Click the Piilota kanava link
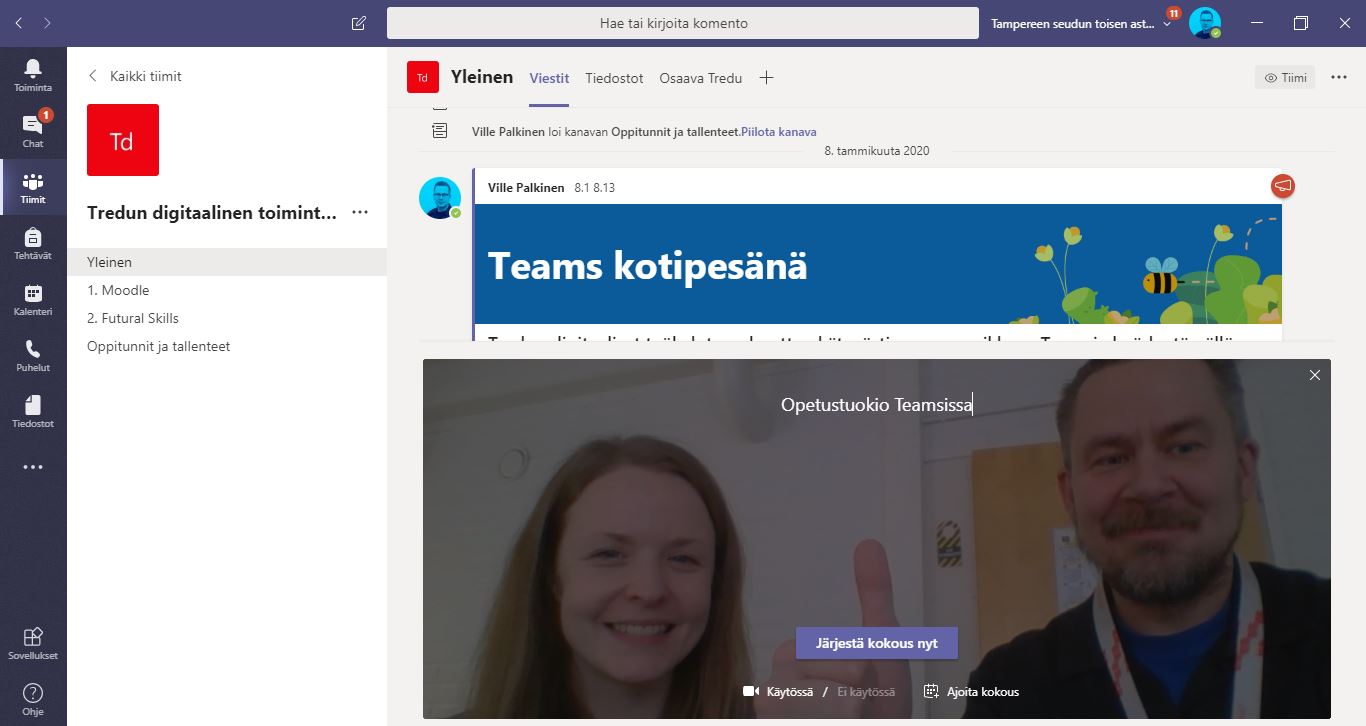This screenshot has width=1366, height=726. (x=779, y=131)
